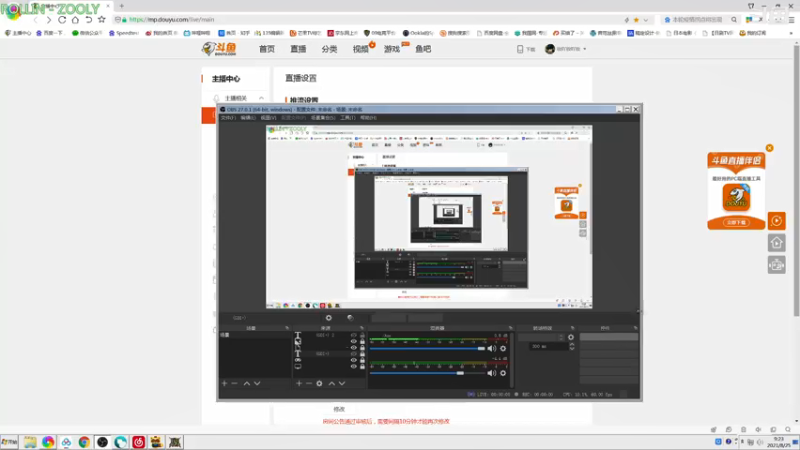
Task: Click robot assistant icon on right floating sidebar
Action: click(x=777, y=265)
